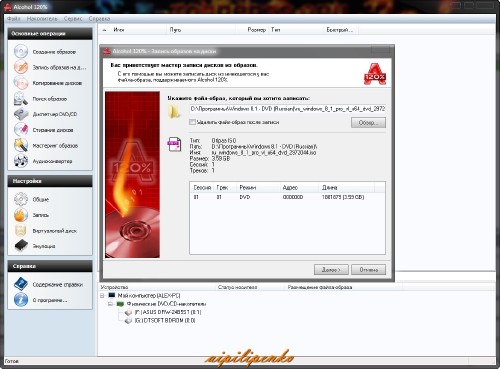
Task: Click the Cancel (Отмена) button
Action: tap(368, 269)
